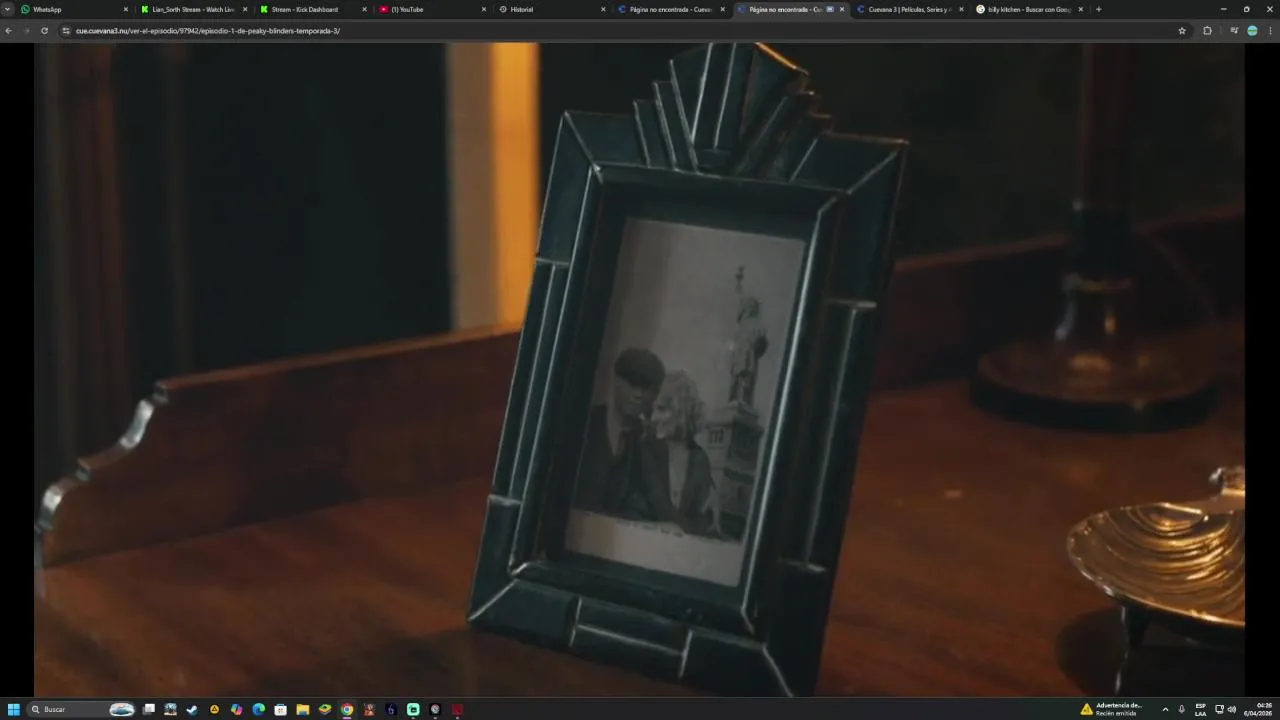The image size is (1280, 720).
Task: Open the Chrome three-dot menu
Action: pyautogui.click(x=1270, y=31)
